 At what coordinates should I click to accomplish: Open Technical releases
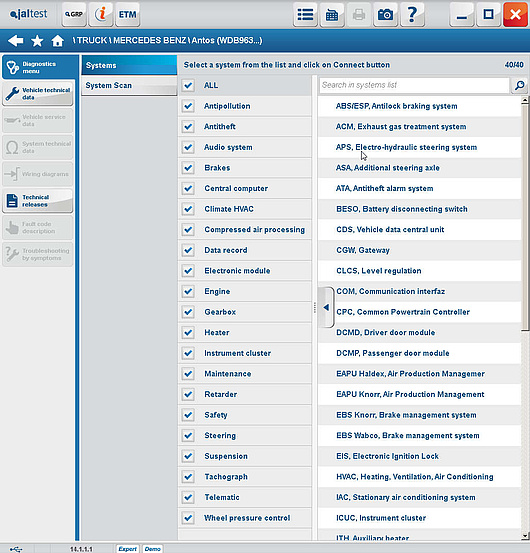pos(38,201)
